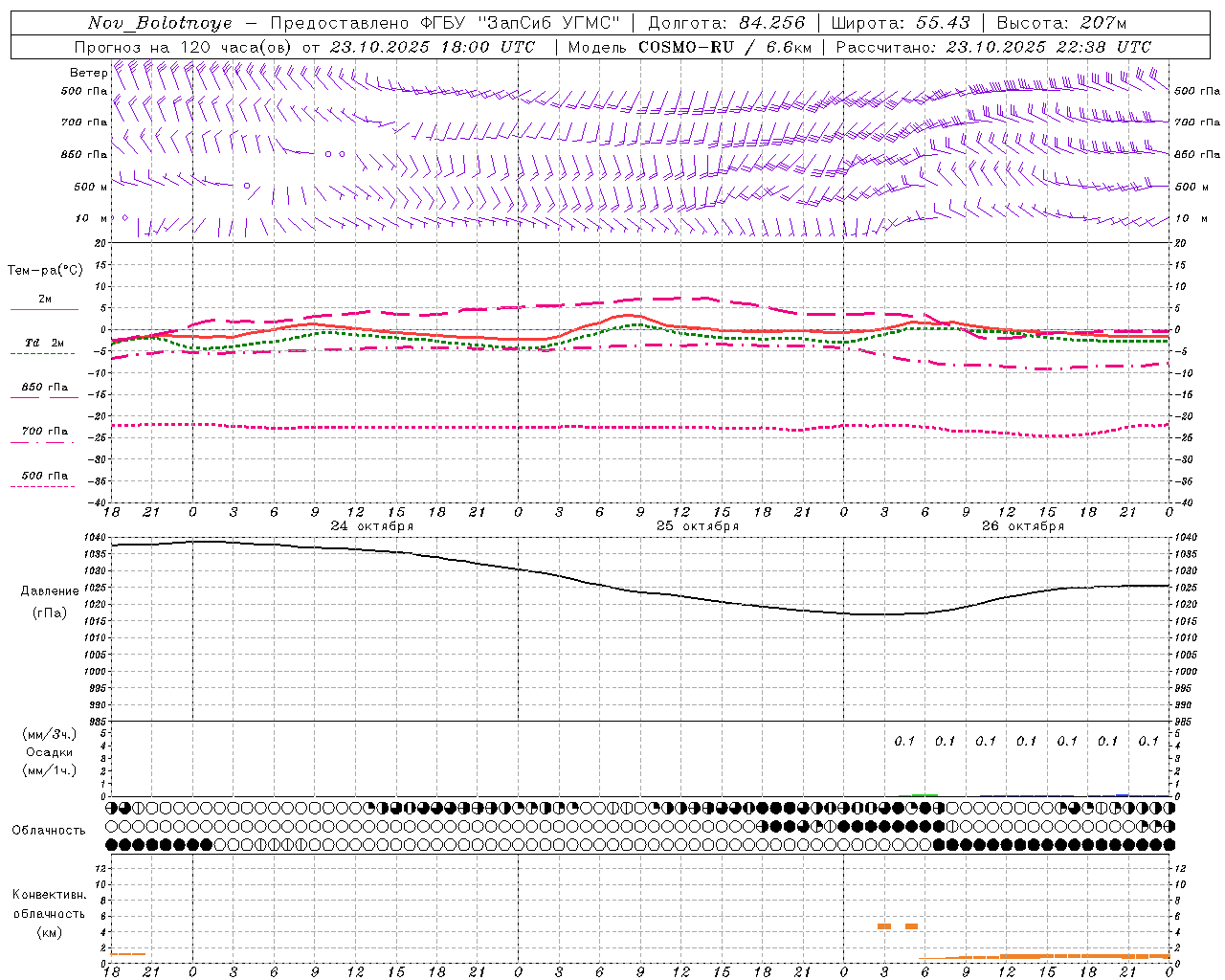Click the Осадки precipitation label
This screenshot has width=1225, height=980.
pos(50,752)
